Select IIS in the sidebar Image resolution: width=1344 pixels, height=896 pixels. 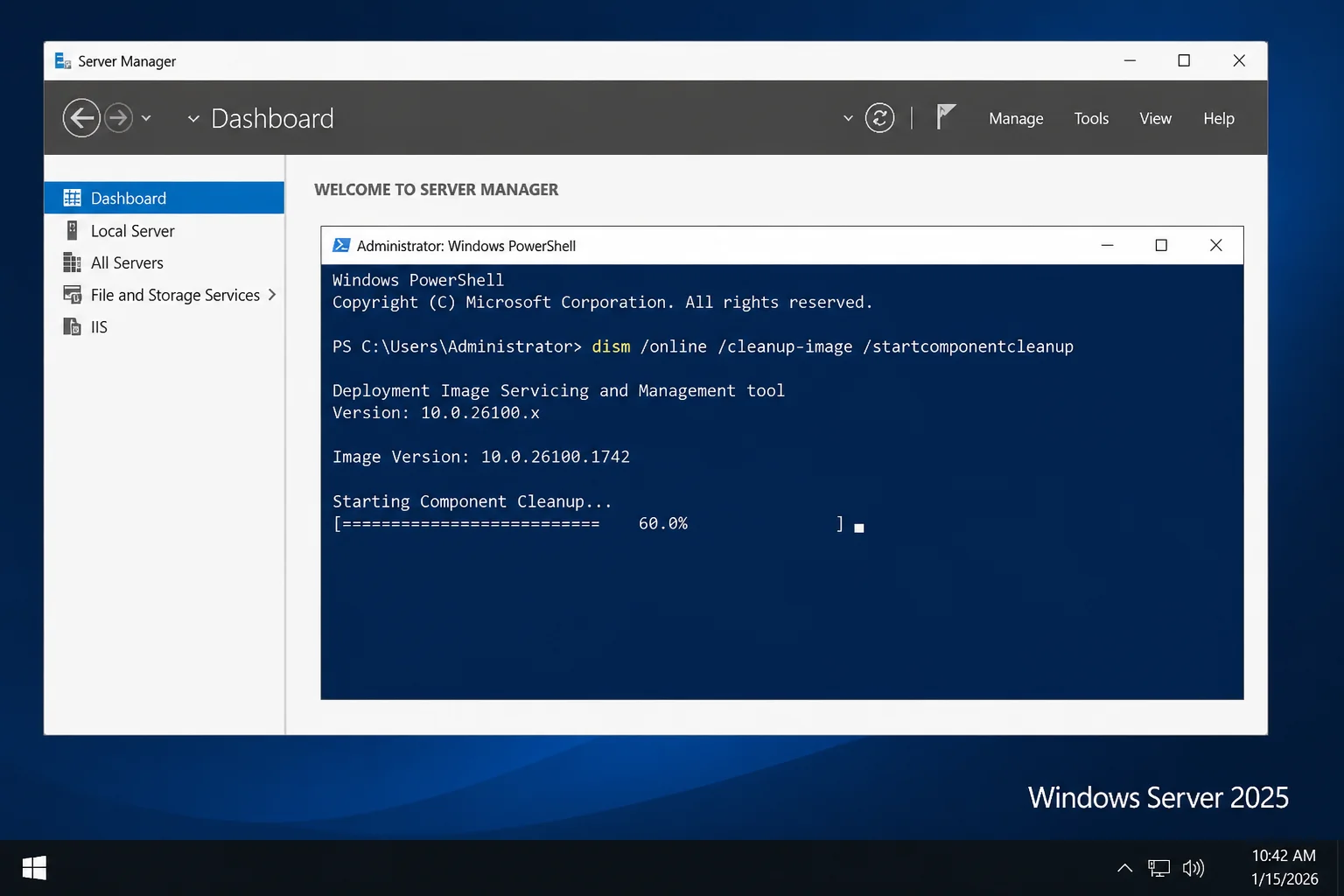pos(164,326)
